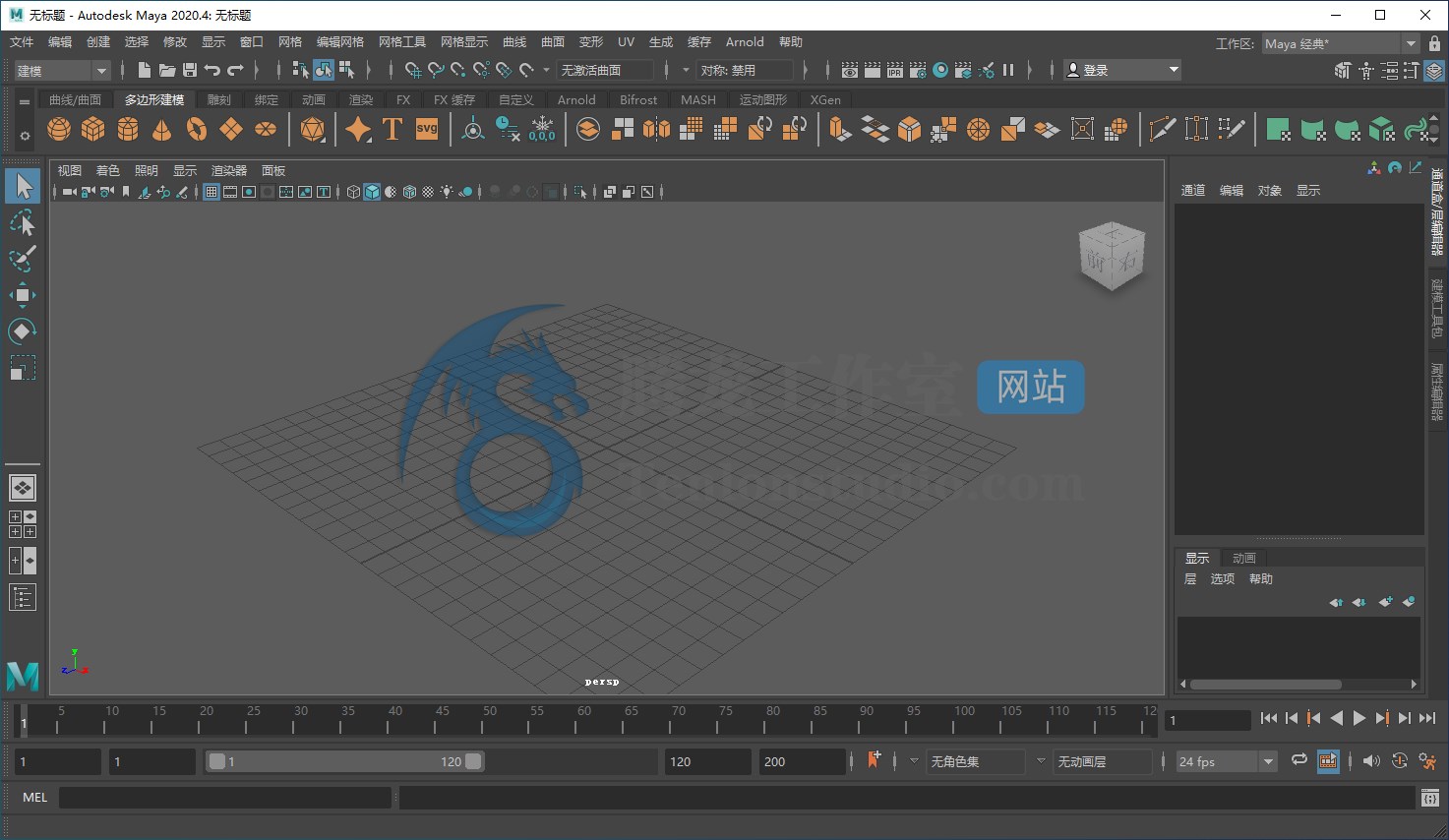Screen dimensions: 1449x840
Task: Open the 24 fps frame rate dropdown
Action: click(1227, 761)
